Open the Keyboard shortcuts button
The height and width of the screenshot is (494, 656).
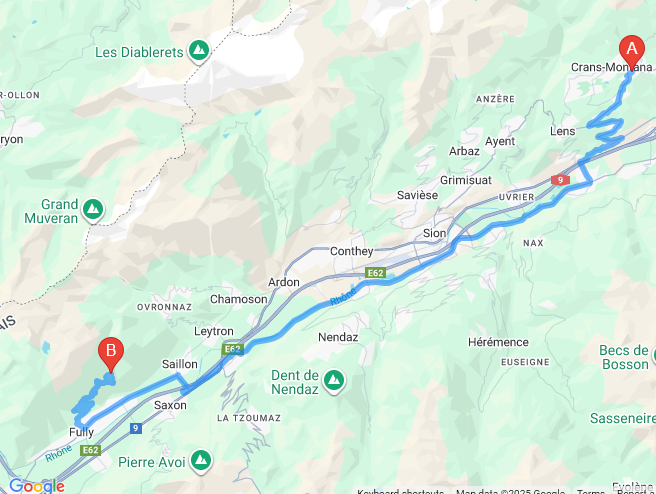click(401, 491)
